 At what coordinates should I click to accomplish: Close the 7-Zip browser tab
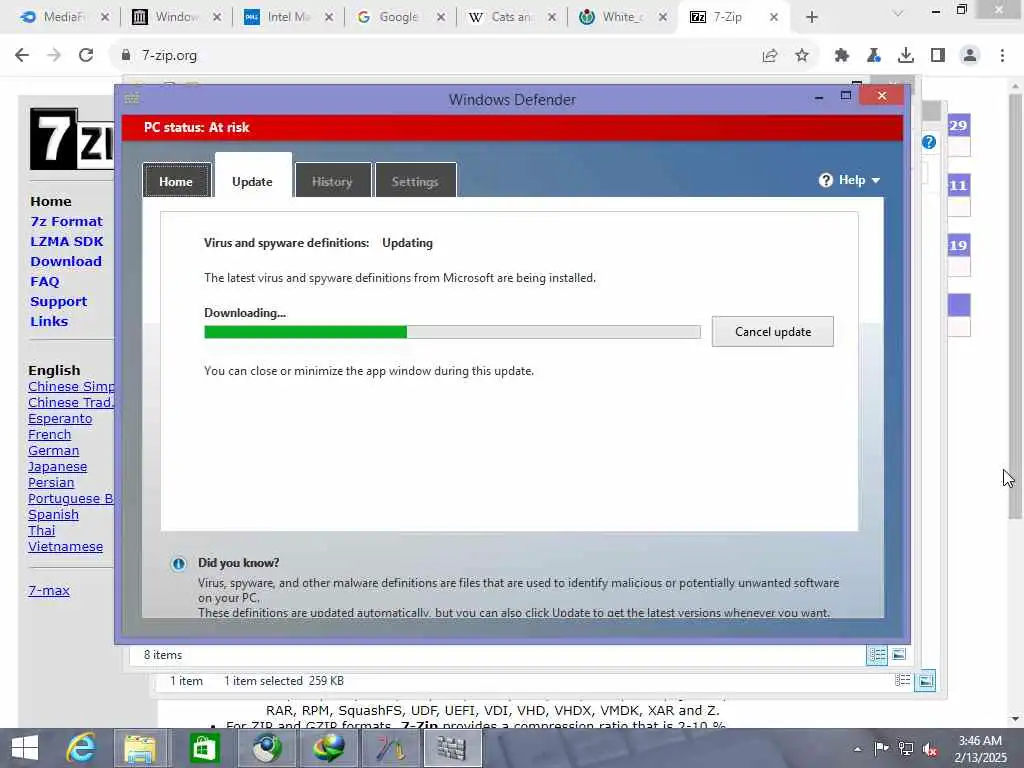click(774, 17)
